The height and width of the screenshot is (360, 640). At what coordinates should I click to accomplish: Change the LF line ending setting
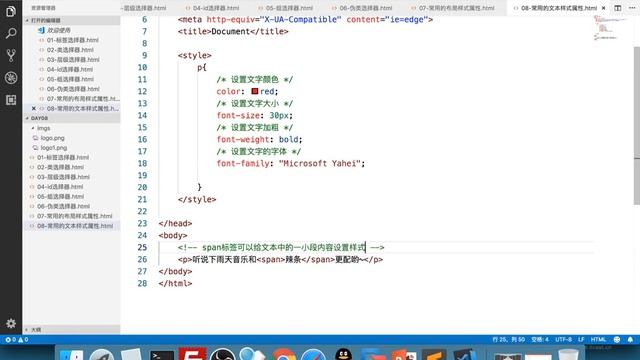581,340
